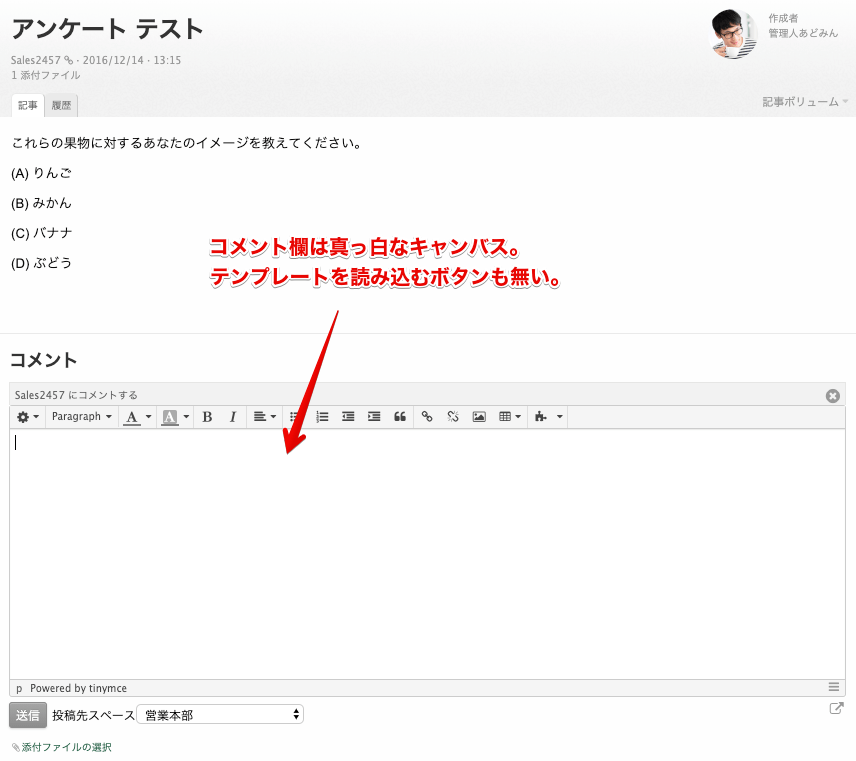Click the p element path in status bar
This screenshot has height=761, width=856.
[x=19, y=688]
